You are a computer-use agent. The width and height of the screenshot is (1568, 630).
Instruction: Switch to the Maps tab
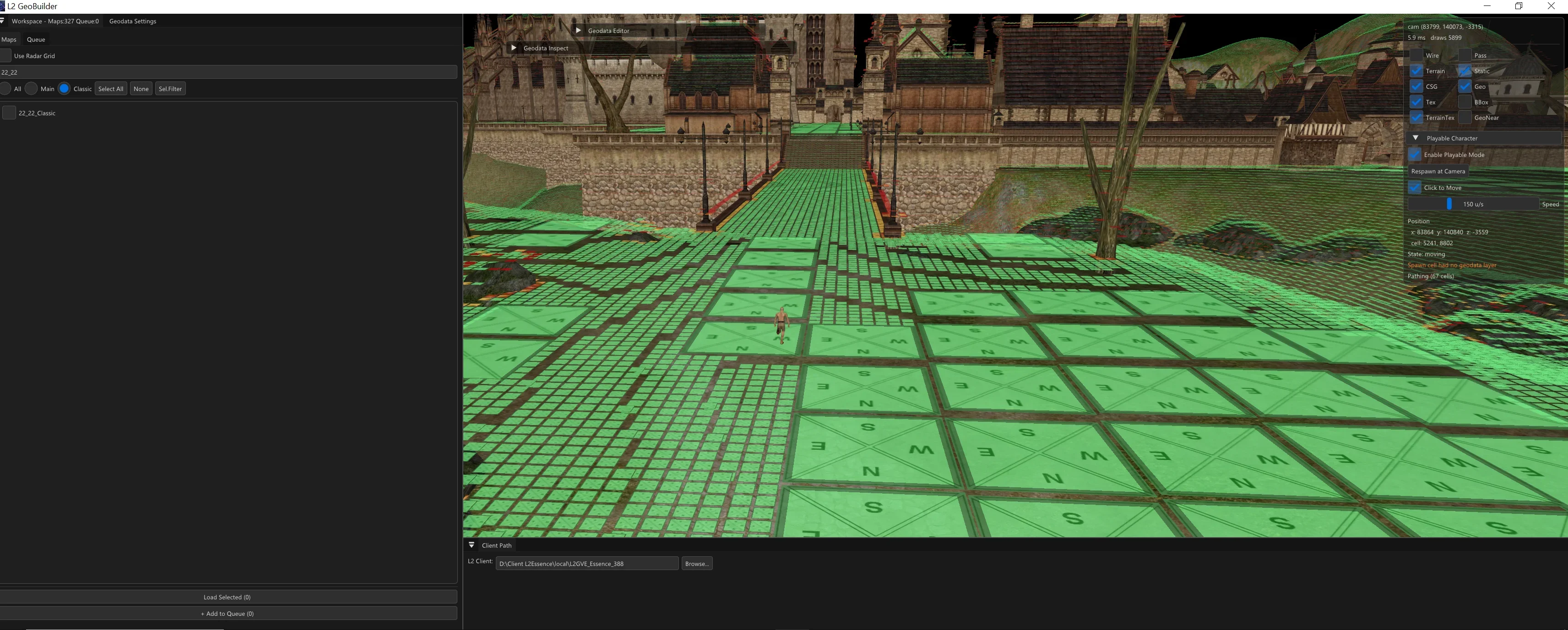[x=9, y=39]
